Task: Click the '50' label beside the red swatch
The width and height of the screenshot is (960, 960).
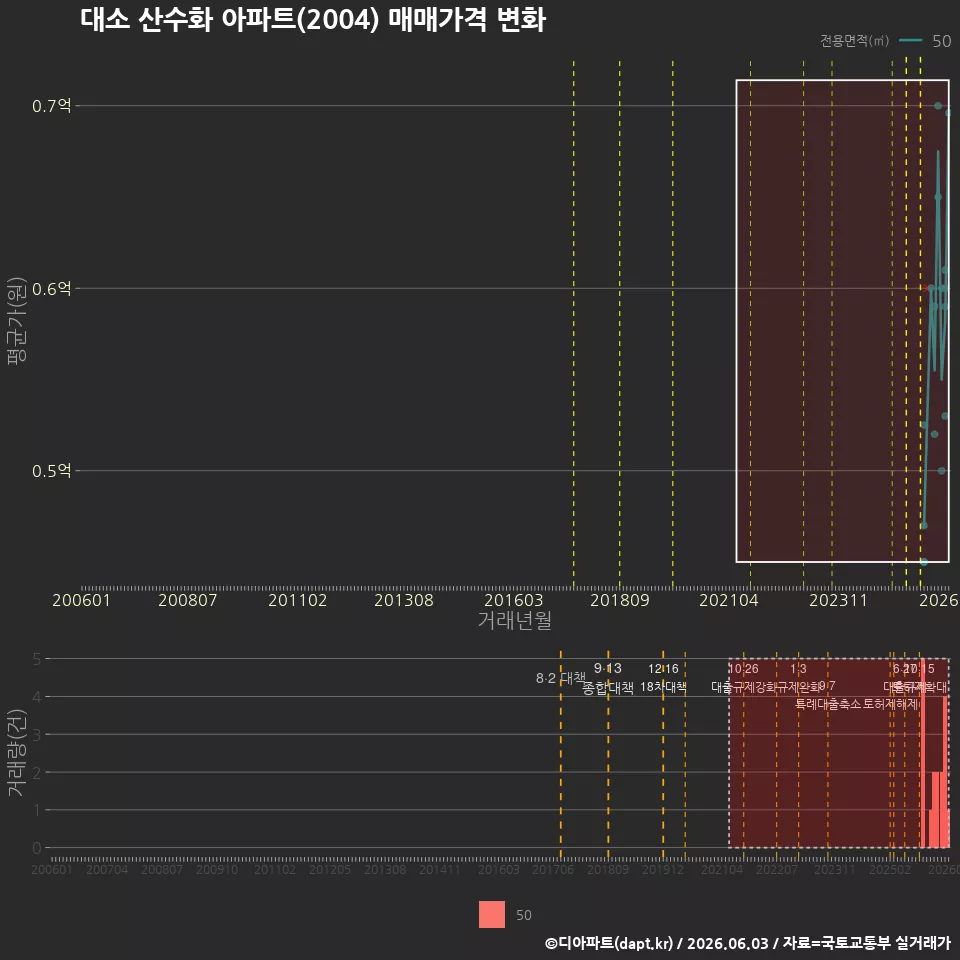Action: [523, 915]
